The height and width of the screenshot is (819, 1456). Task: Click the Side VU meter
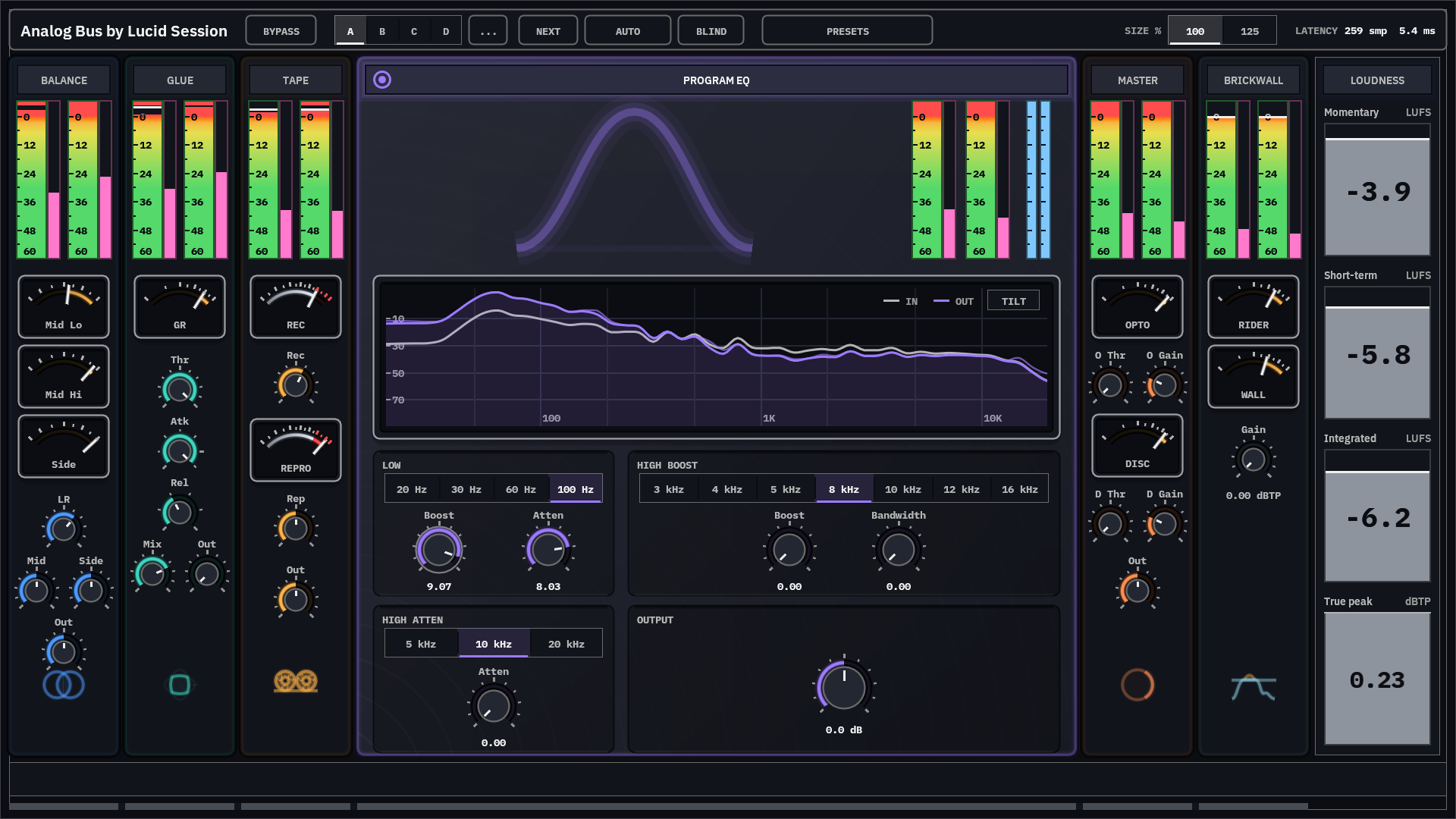(64, 446)
